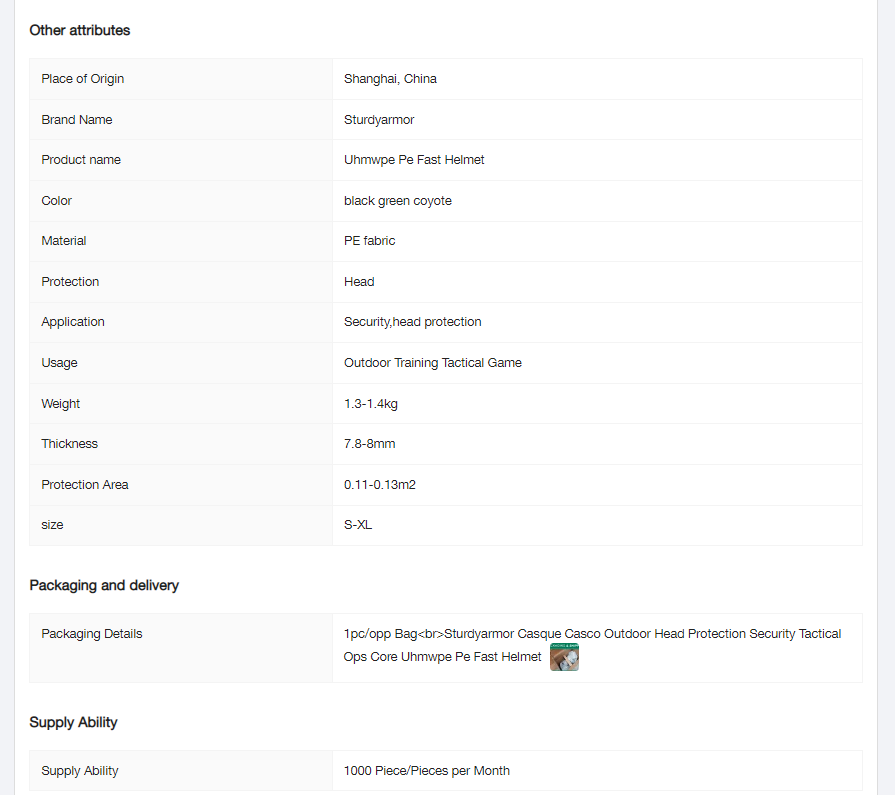Click the packaging details thumbnail image
This screenshot has width=895, height=795.
point(564,658)
